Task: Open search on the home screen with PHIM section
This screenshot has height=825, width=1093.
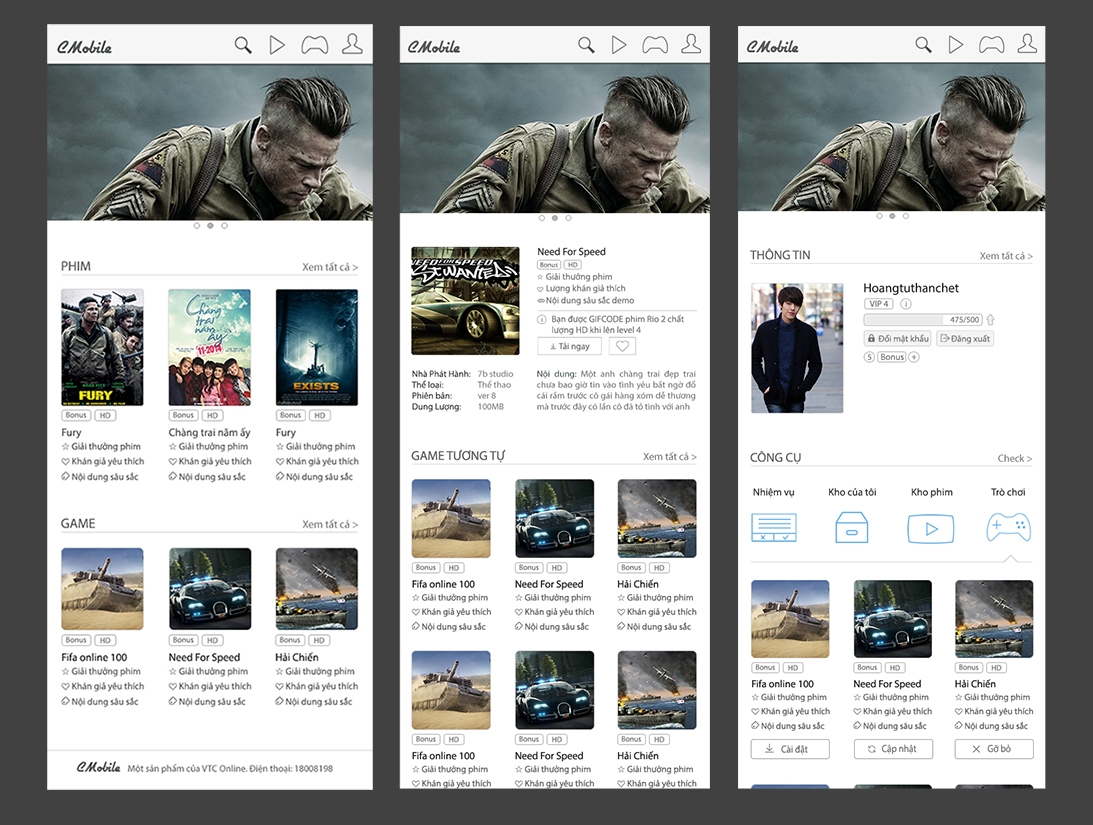Action: [x=243, y=45]
